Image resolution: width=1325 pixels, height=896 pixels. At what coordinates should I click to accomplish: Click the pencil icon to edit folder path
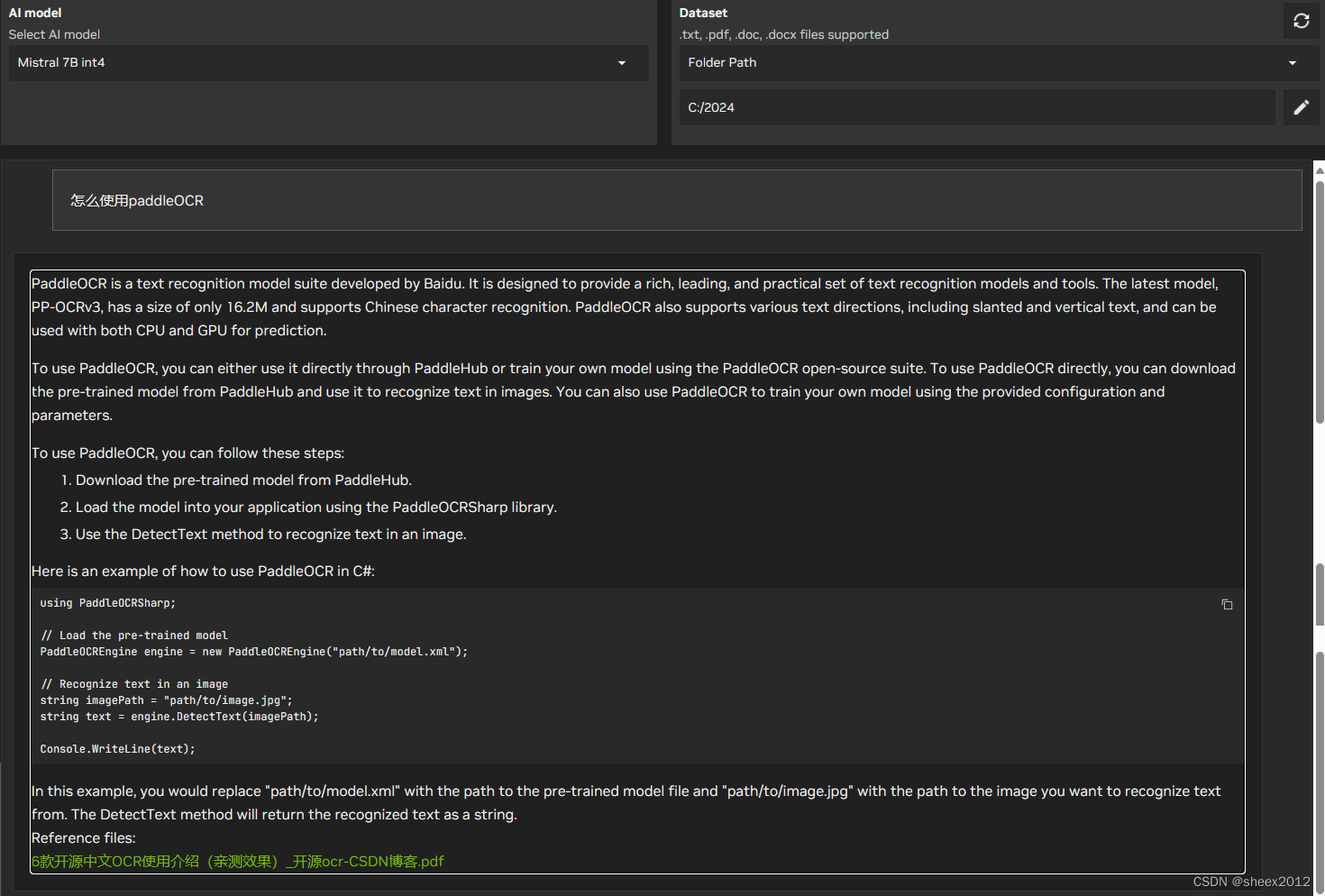pyautogui.click(x=1301, y=107)
